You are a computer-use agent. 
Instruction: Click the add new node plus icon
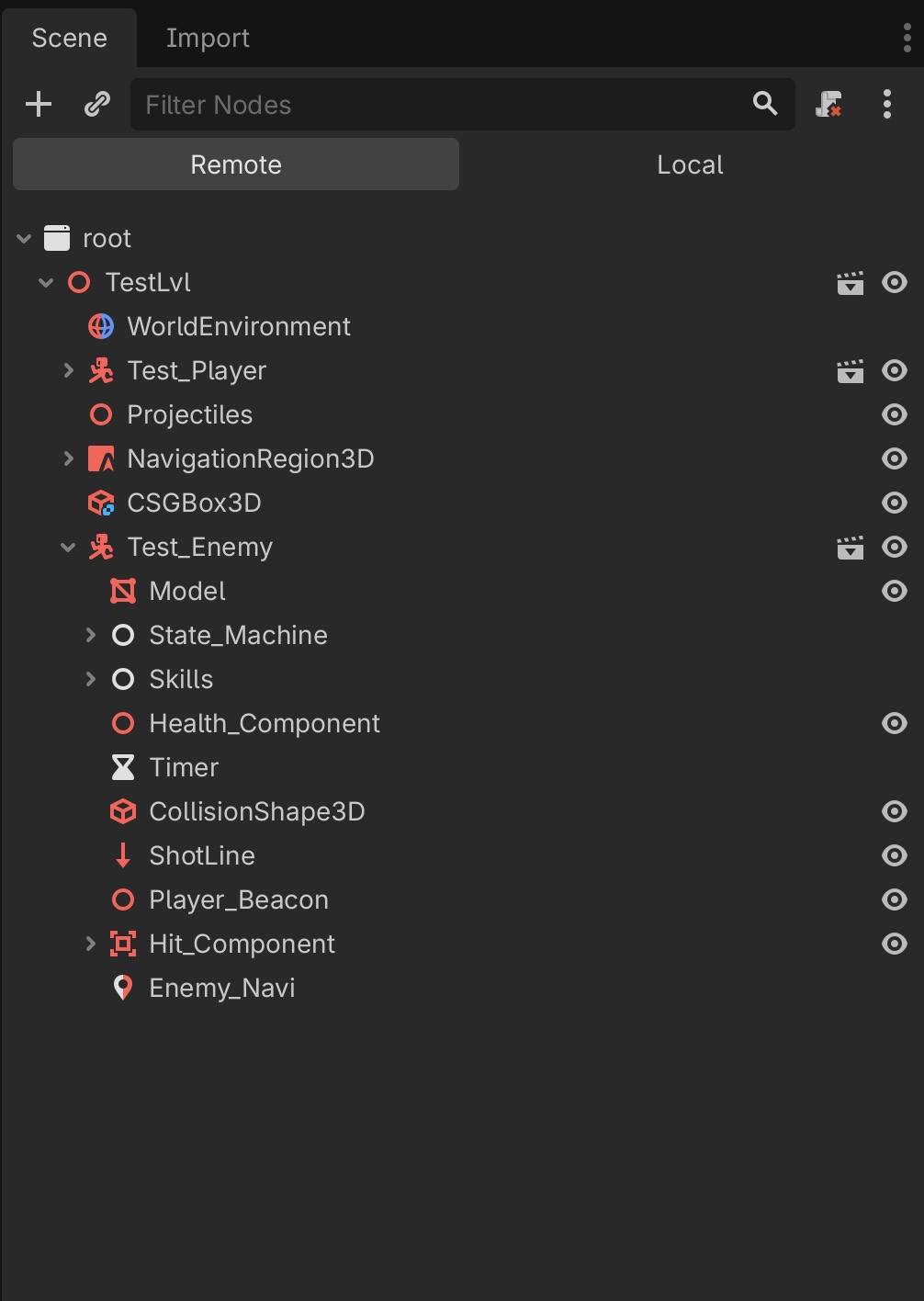pyautogui.click(x=39, y=104)
